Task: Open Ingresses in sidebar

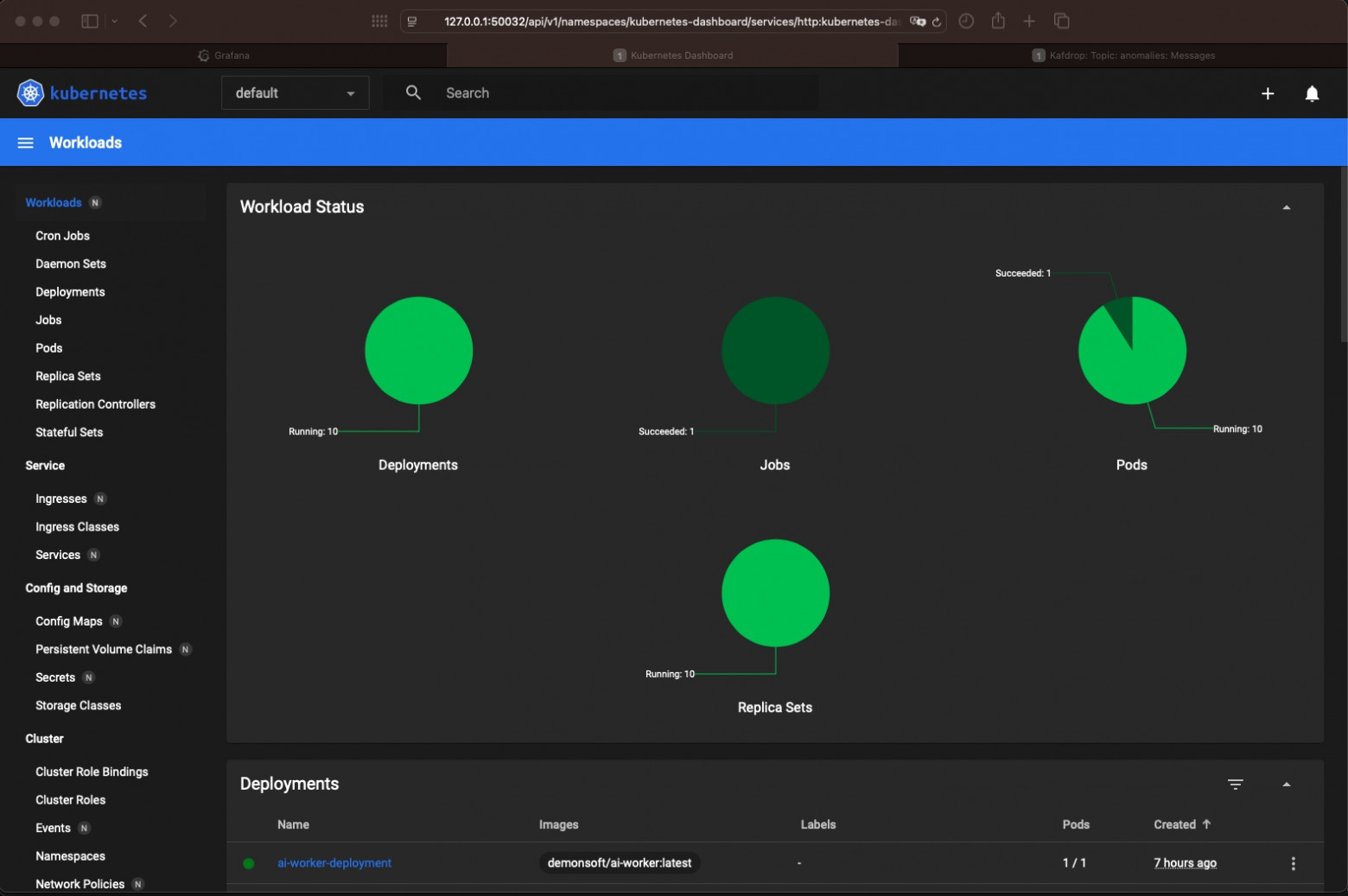Action: point(61,499)
